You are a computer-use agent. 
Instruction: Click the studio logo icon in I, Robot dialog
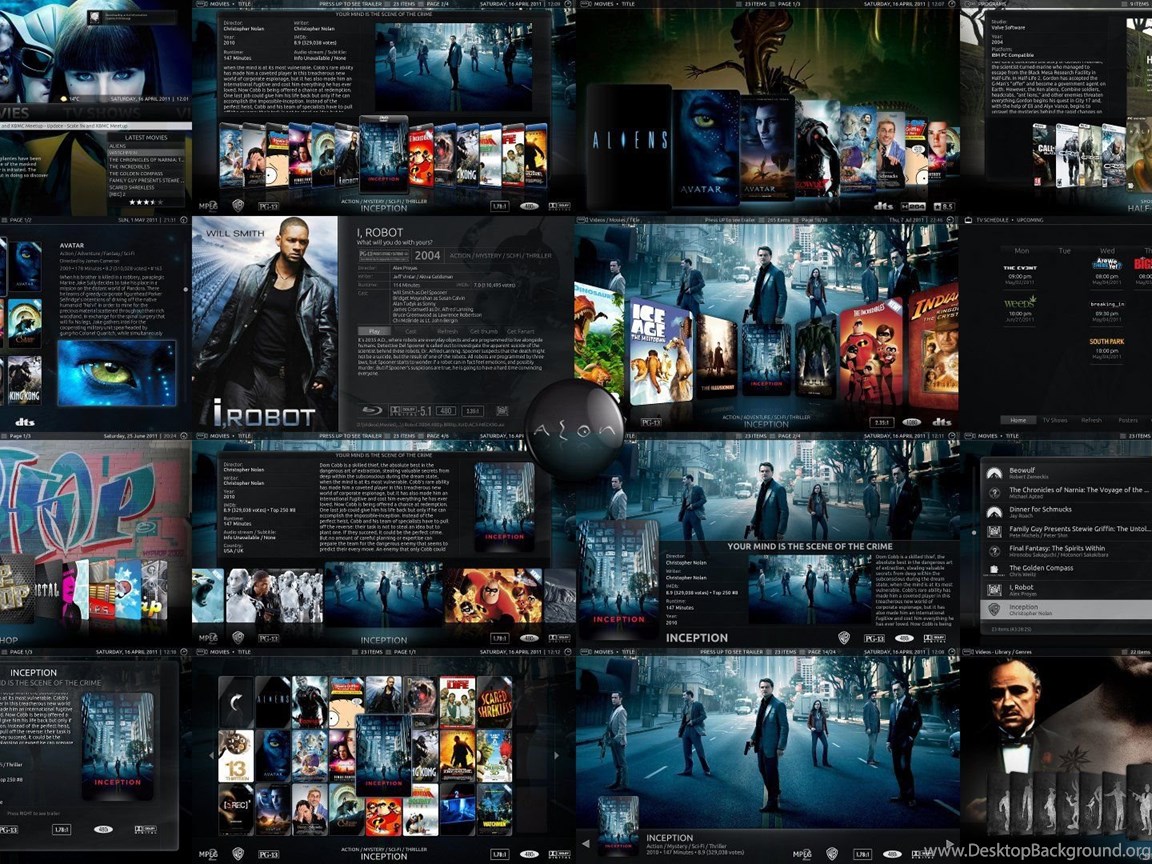pos(503,411)
